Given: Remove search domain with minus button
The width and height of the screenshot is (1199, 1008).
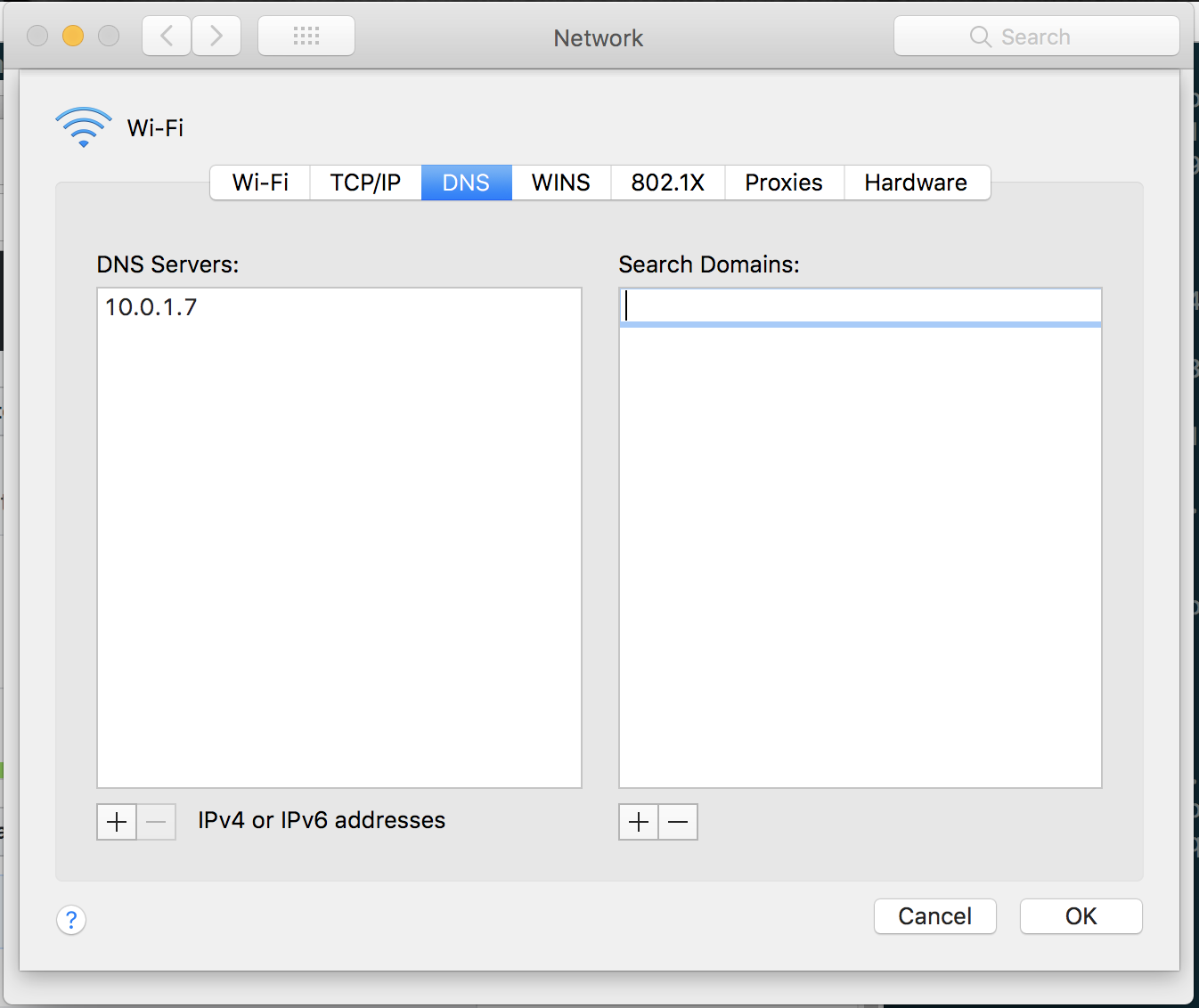Looking at the screenshot, I should pyautogui.click(x=678, y=822).
